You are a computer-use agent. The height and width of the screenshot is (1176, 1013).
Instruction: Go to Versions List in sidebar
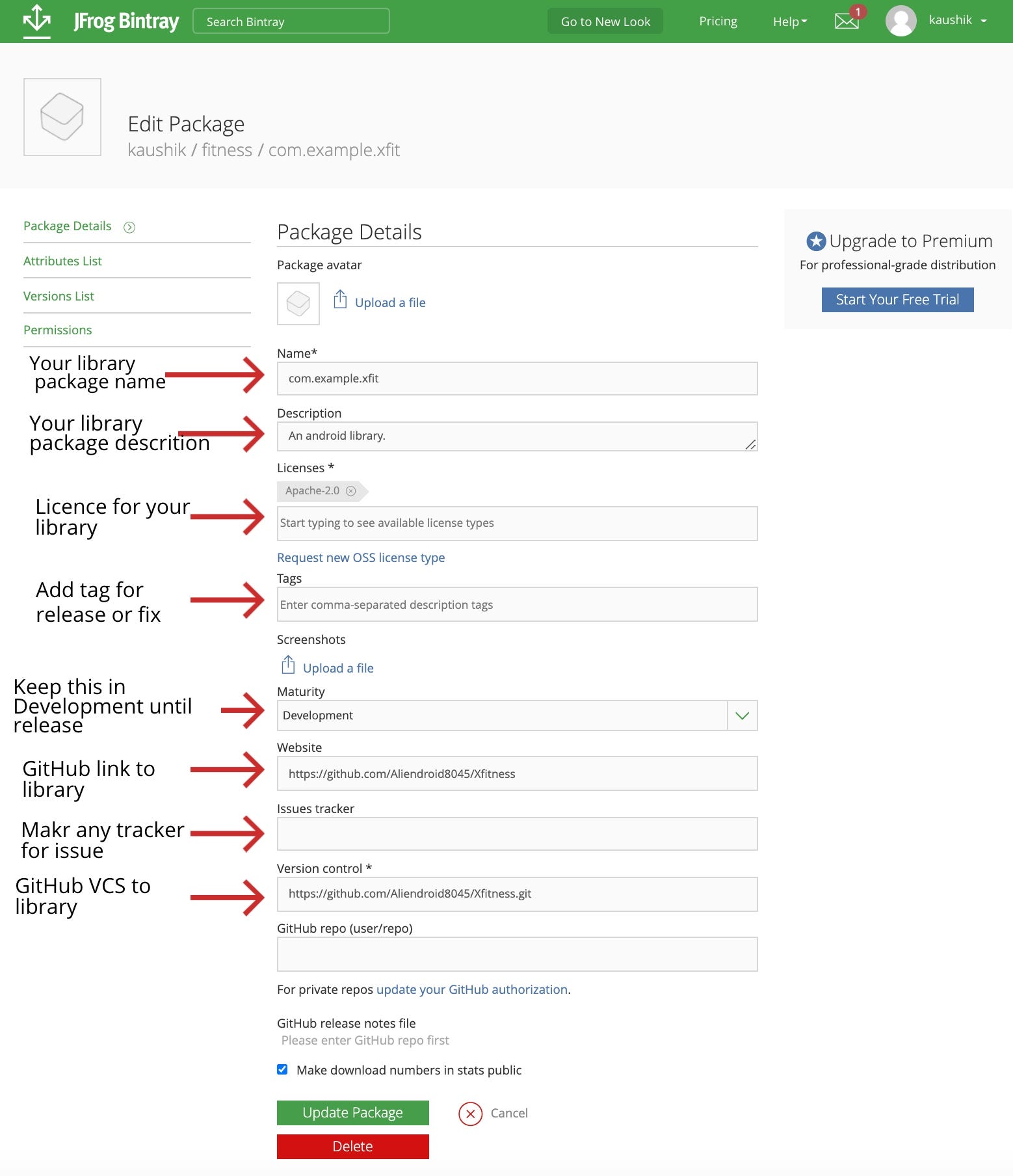click(59, 296)
